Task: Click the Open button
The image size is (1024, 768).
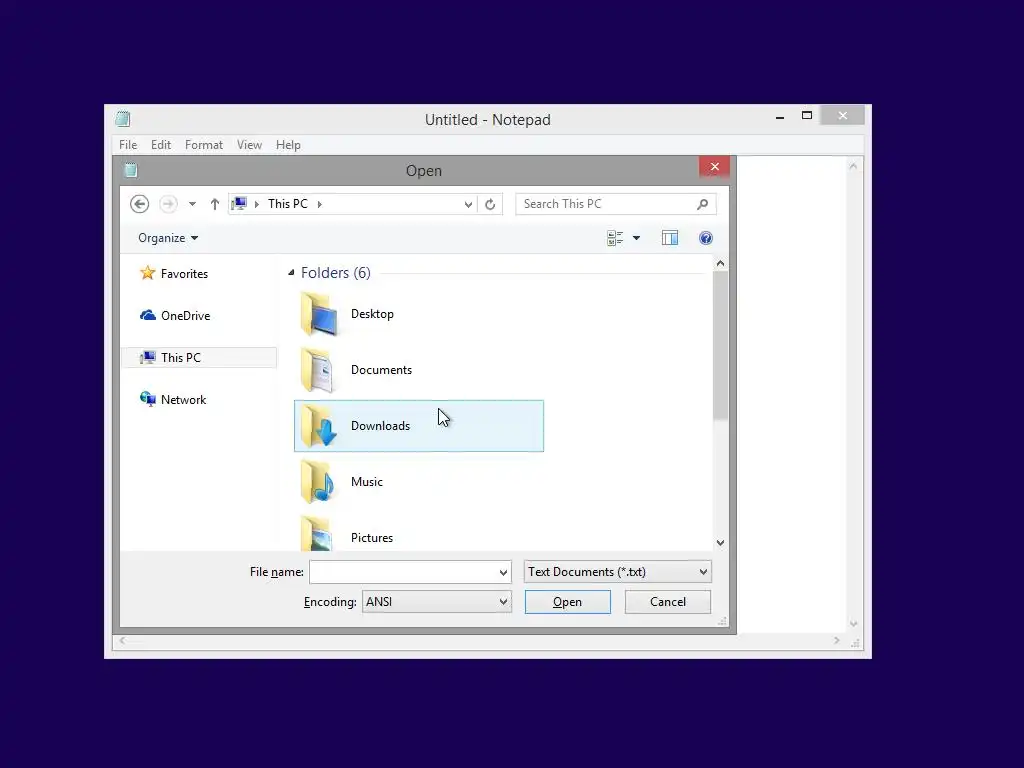Action: [x=568, y=602]
